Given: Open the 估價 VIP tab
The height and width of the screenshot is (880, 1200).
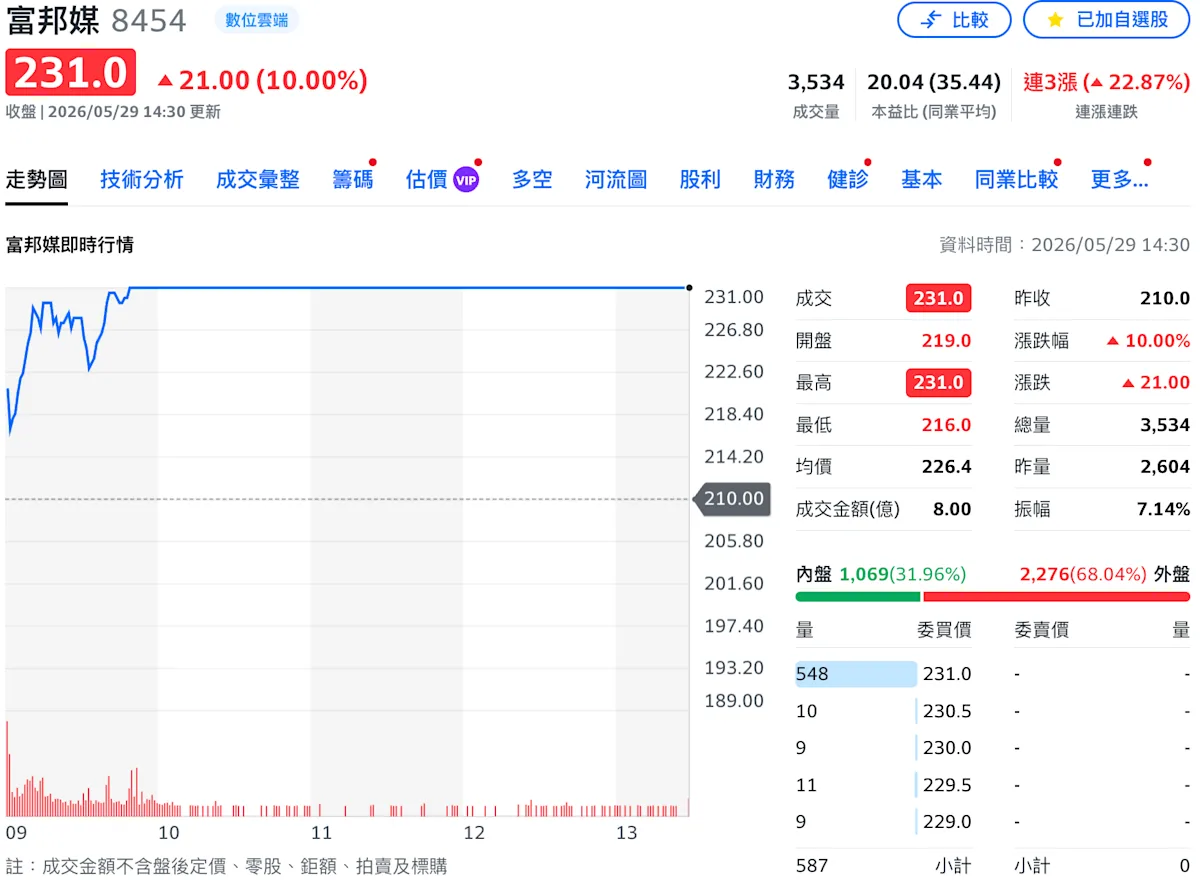Looking at the screenshot, I should tap(443, 179).
